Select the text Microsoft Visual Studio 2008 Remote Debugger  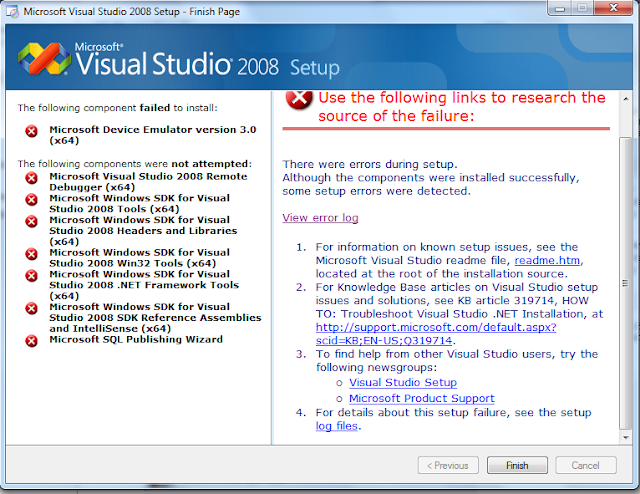[x=148, y=182]
